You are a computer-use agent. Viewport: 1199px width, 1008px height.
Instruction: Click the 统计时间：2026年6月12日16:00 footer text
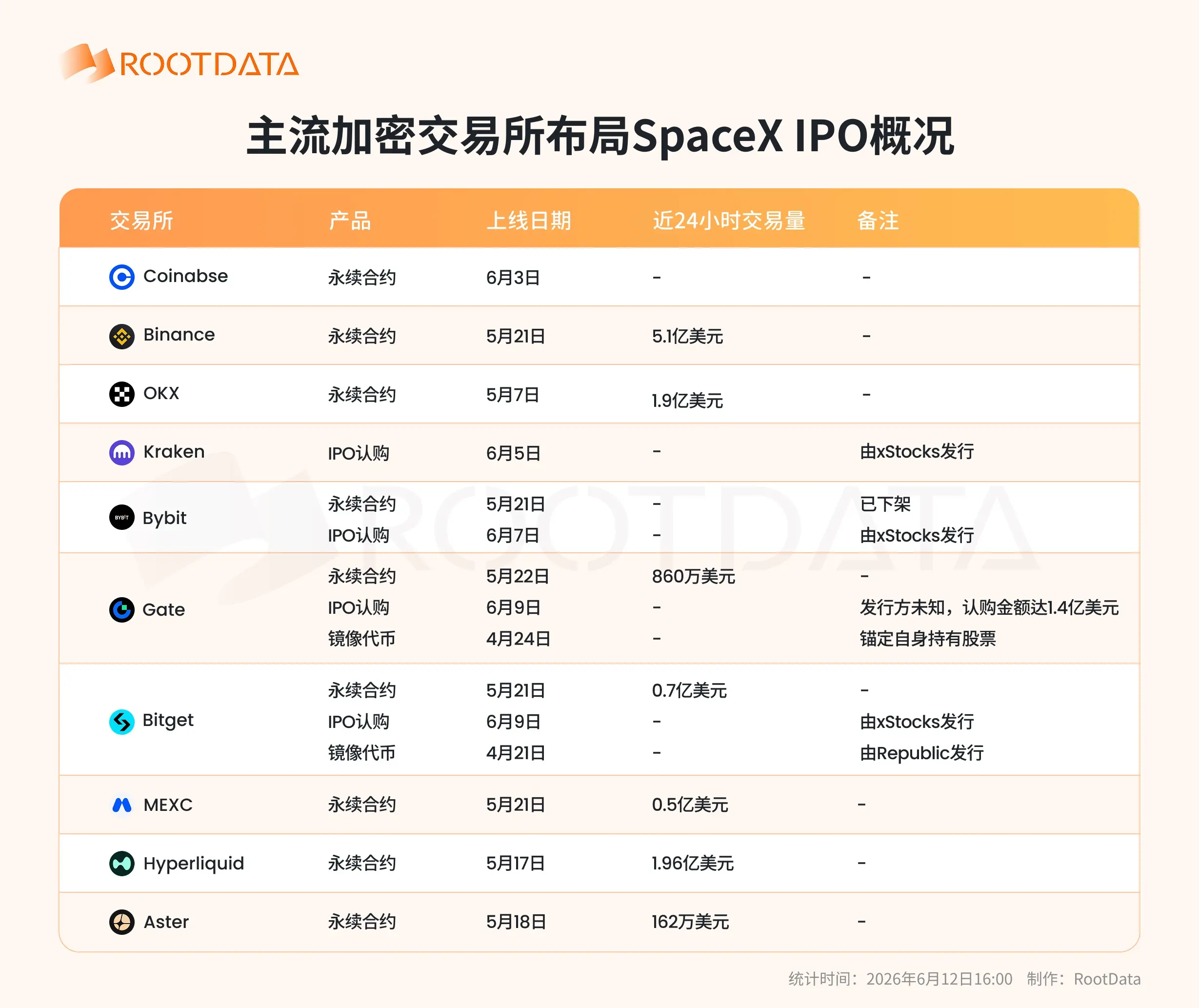[x=900, y=979]
